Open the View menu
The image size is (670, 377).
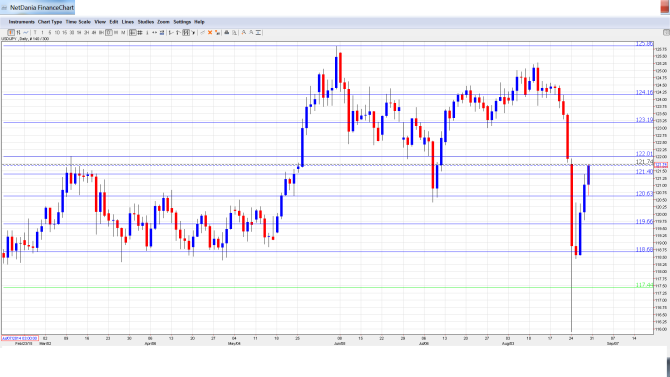point(100,22)
